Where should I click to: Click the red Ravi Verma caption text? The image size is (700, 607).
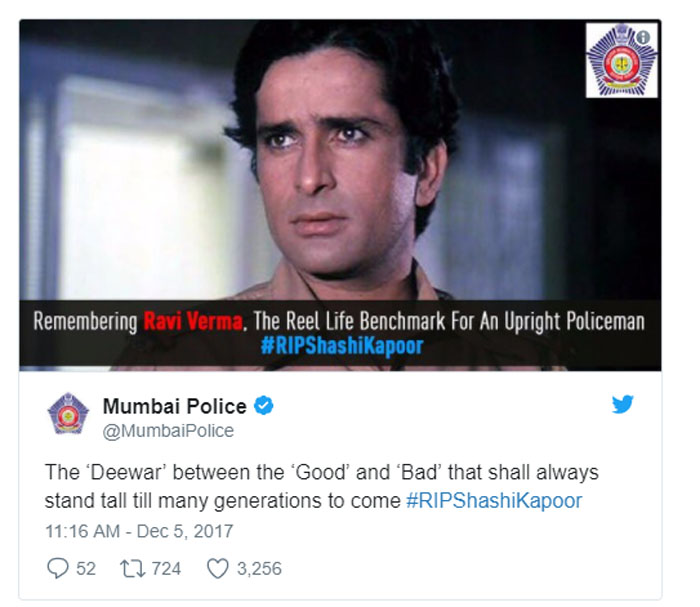[x=193, y=321]
